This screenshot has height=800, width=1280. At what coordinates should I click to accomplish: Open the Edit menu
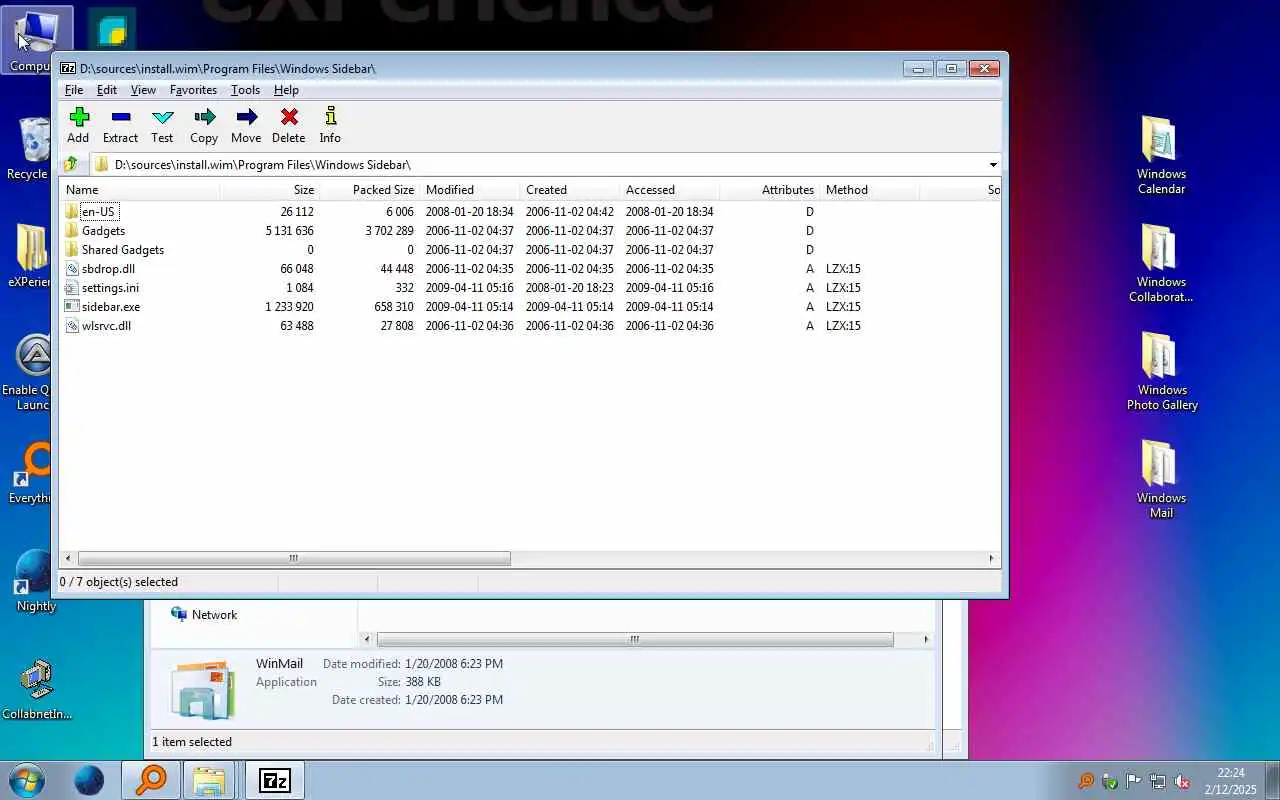pos(107,90)
